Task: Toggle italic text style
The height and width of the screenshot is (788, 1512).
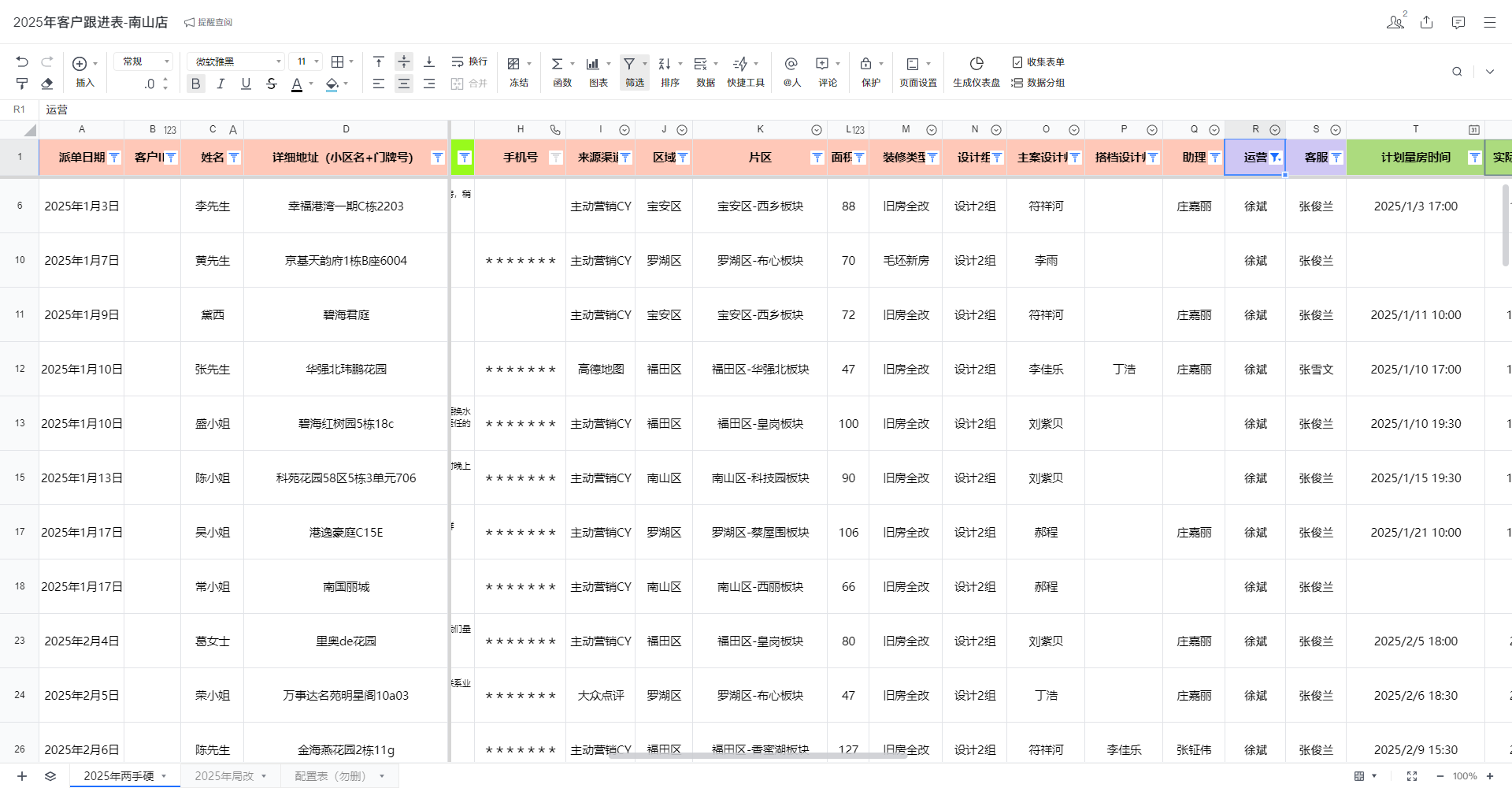Action: [221, 84]
